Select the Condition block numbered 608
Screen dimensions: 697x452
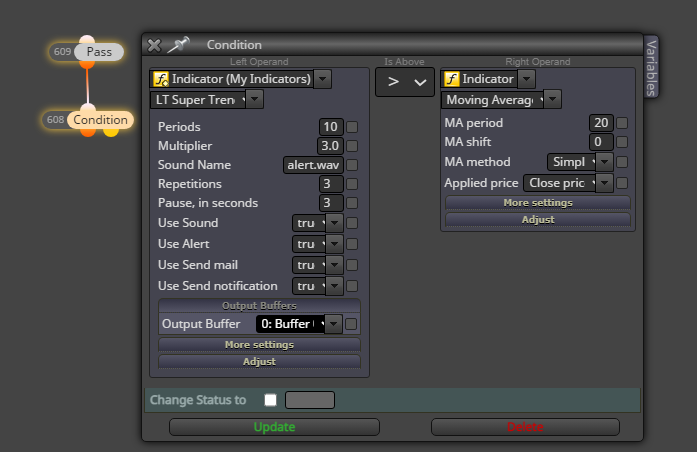tap(88, 120)
